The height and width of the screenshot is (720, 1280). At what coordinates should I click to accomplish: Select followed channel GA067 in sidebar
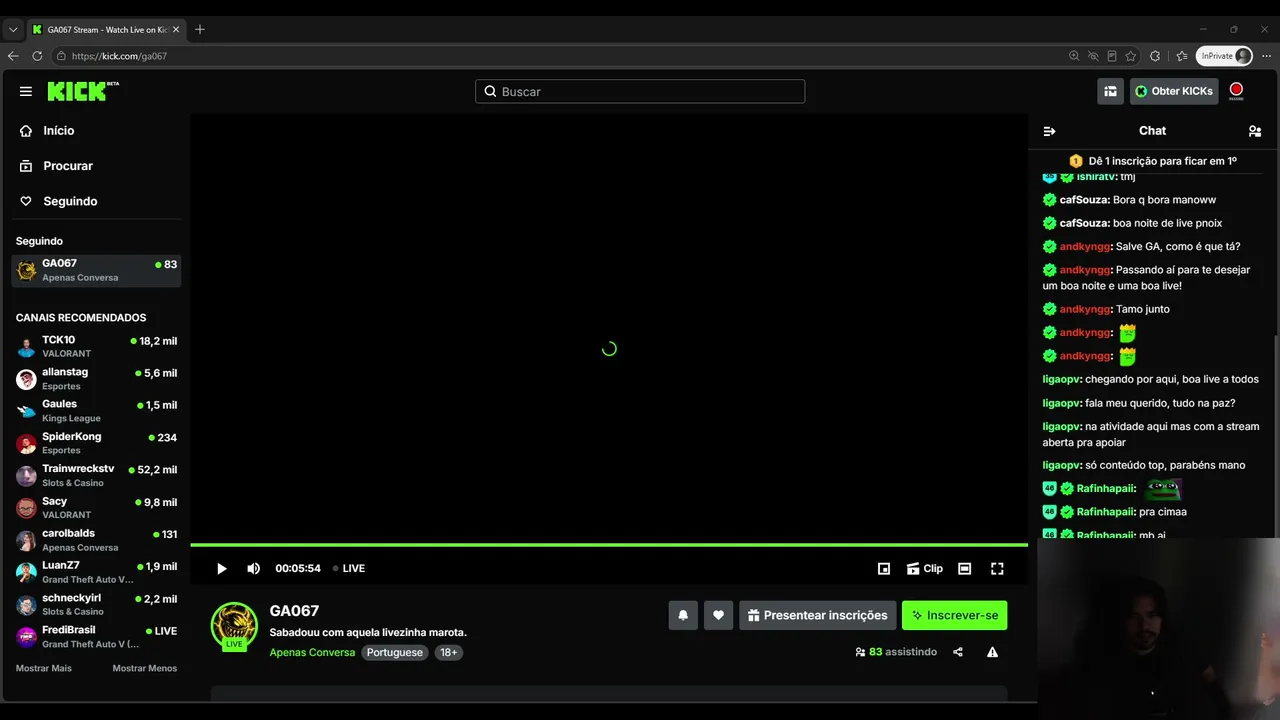tap(96, 270)
